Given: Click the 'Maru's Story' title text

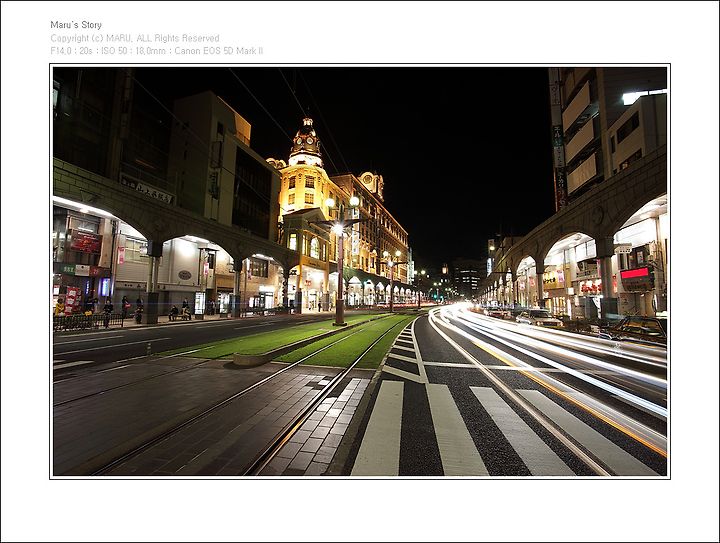Looking at the screenshot, I should tap(76, 25).
